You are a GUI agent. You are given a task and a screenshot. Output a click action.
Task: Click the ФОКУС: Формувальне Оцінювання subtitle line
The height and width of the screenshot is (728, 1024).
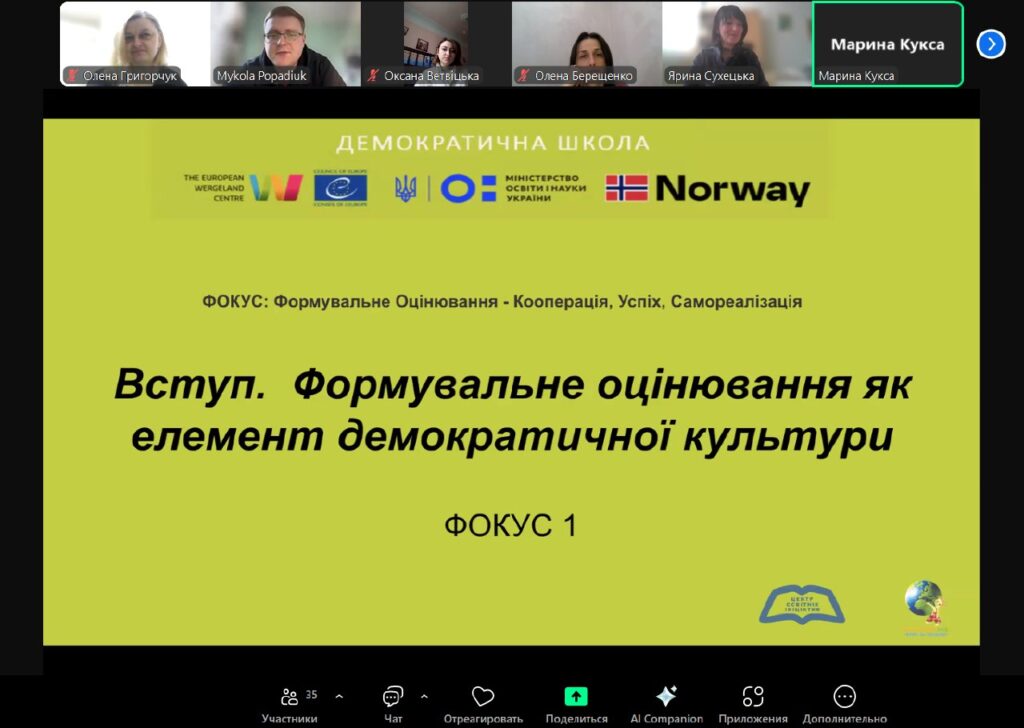[502, 302]
